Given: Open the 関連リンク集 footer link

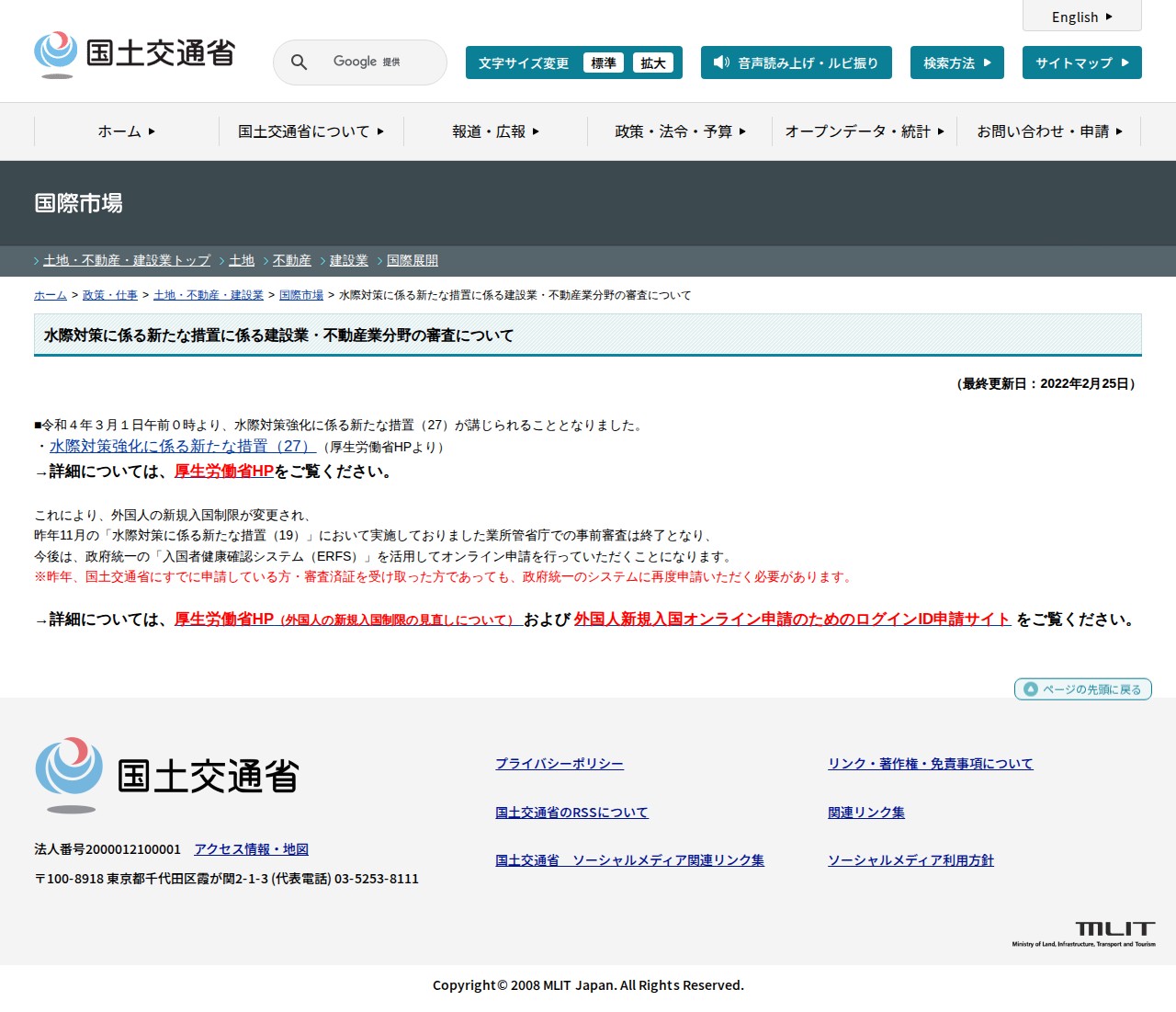Looking at the screenshot, I should [866, 813].
